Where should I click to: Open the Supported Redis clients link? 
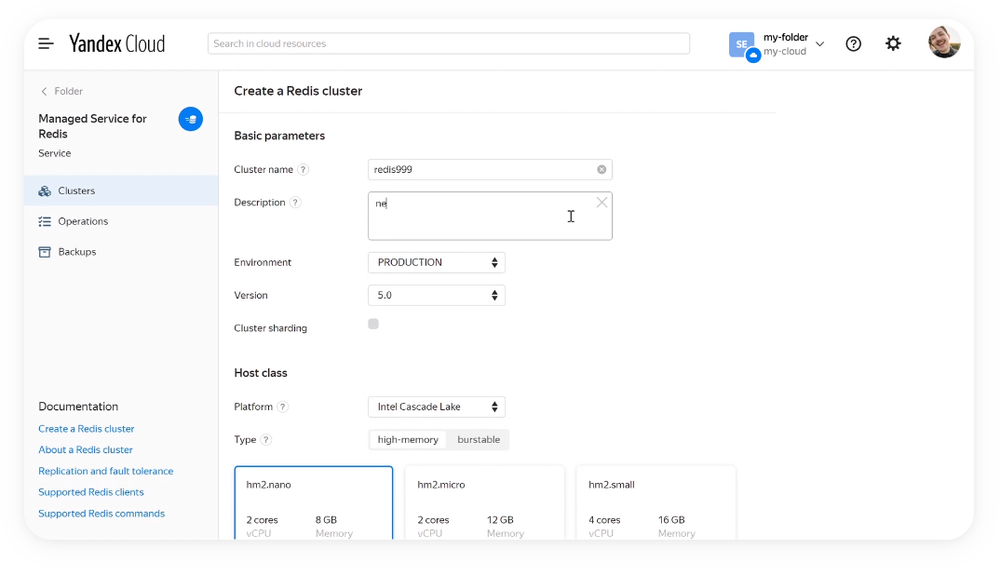tap(91, 492)
